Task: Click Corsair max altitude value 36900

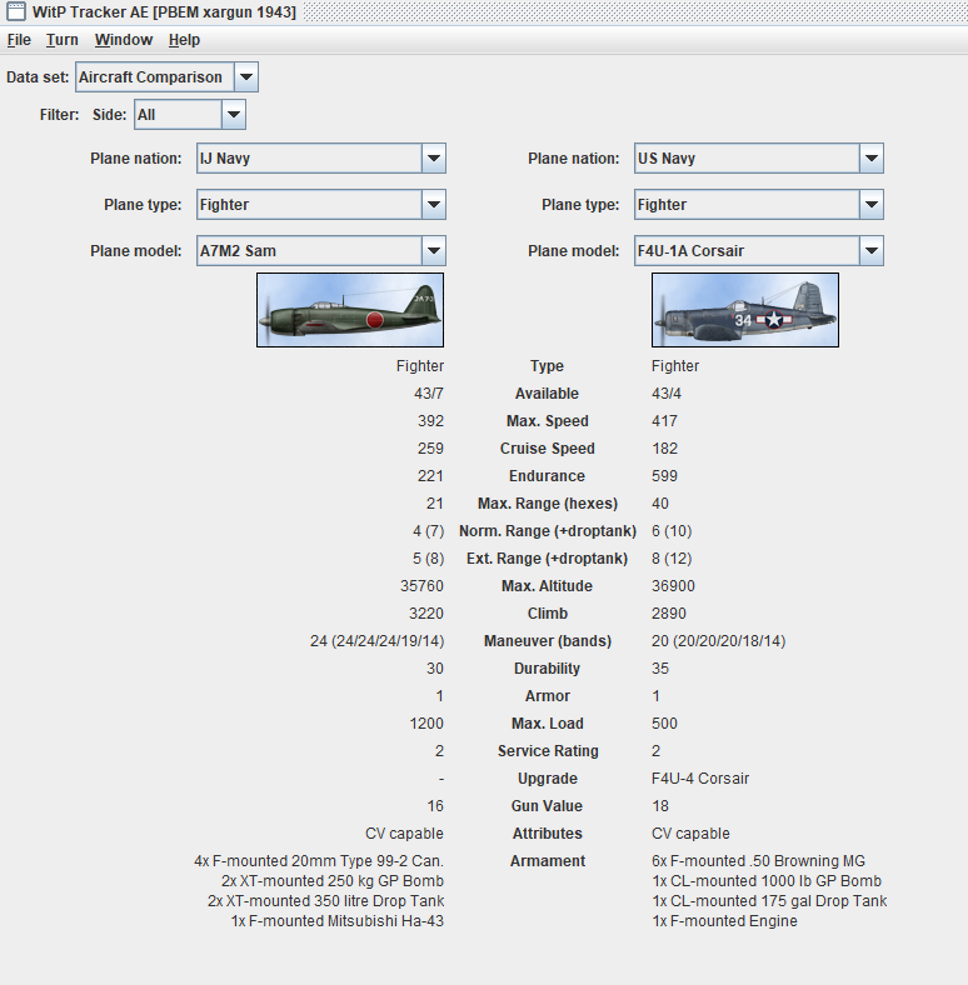Action: 673,586
